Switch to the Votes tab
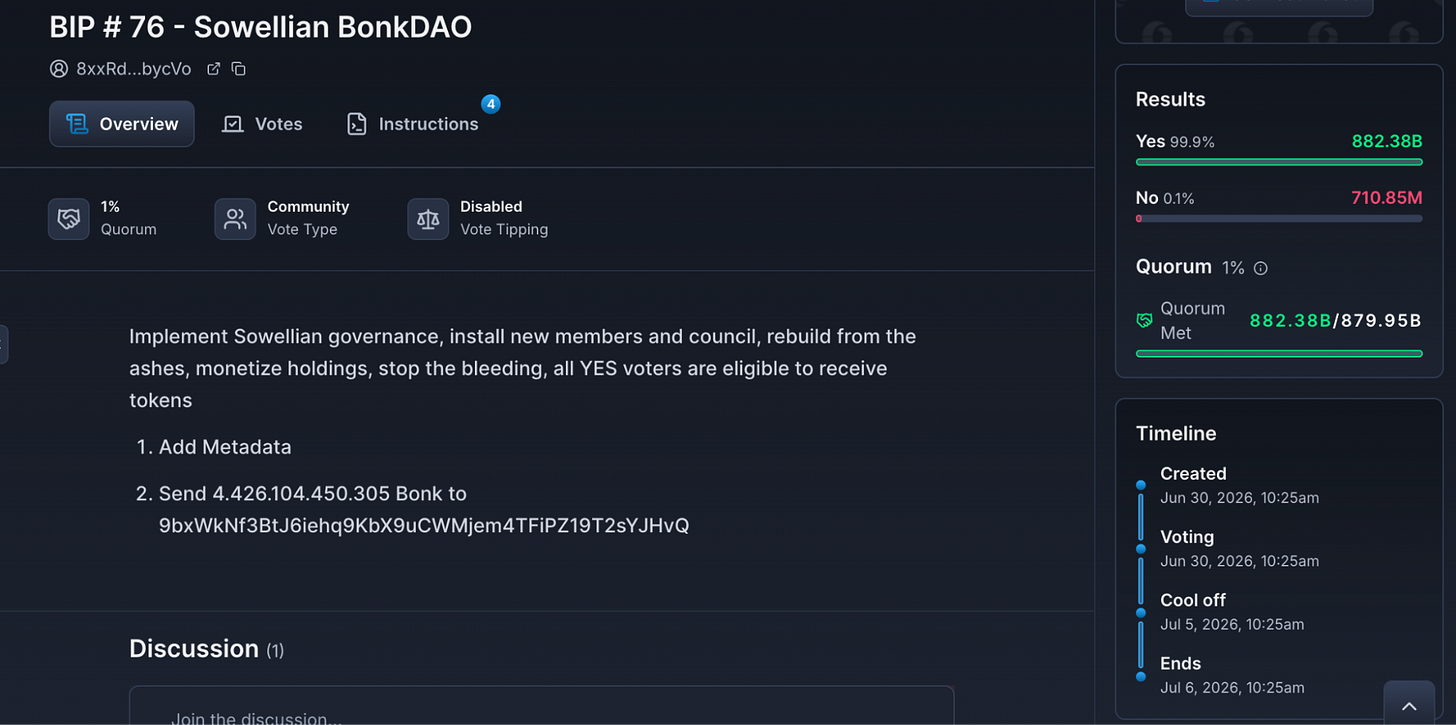Image resolution: width=1456 pixels, height=725 pixels. tap(262, 124)
